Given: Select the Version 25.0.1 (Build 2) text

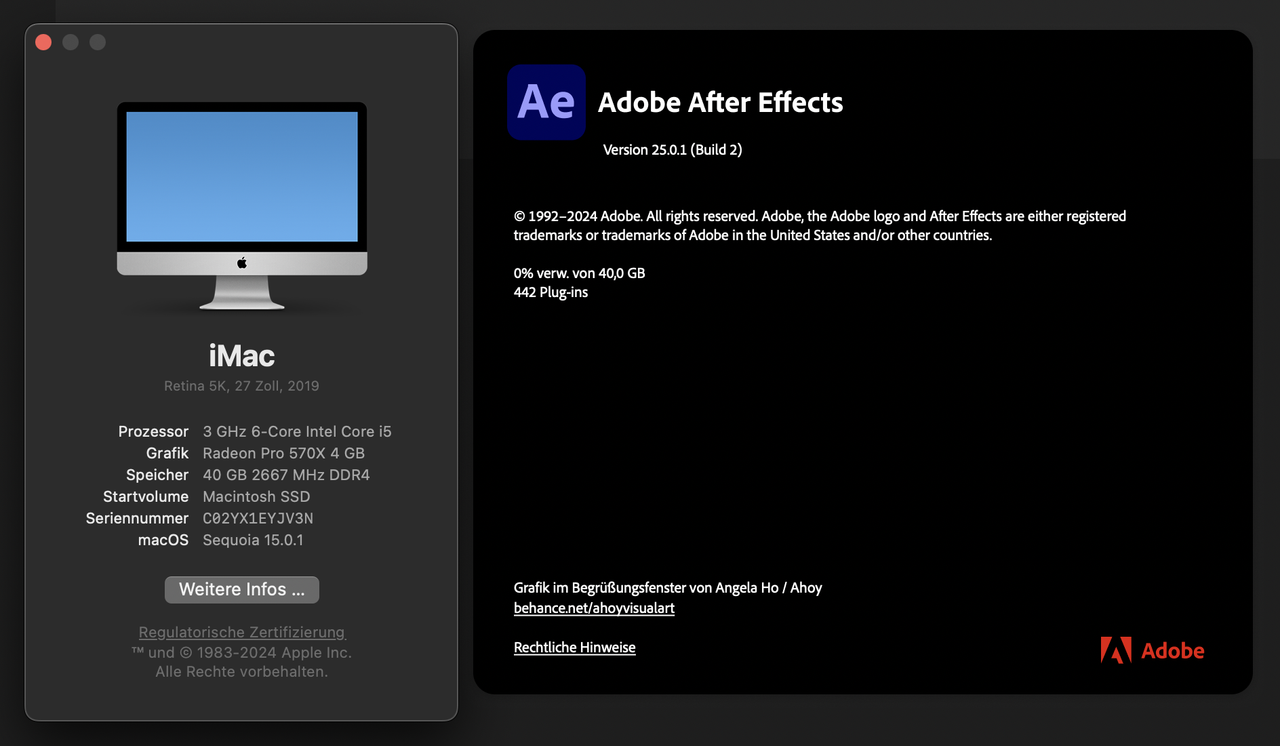Looking at the screenshot, I should pyautogui.click(x=672, y=150).
